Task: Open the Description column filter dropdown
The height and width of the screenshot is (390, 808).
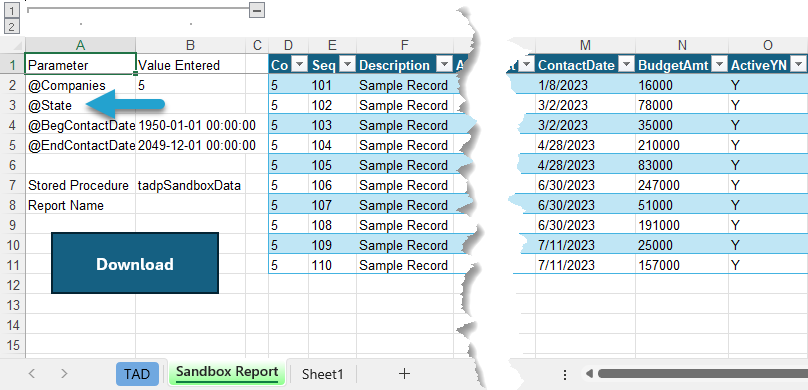Action: [x=444, y=65]
